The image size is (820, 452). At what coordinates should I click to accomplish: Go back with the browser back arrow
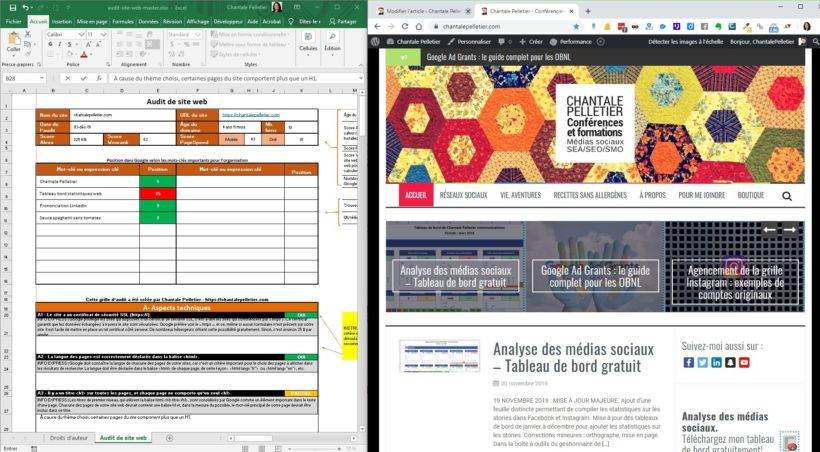(x=378, y=26)
